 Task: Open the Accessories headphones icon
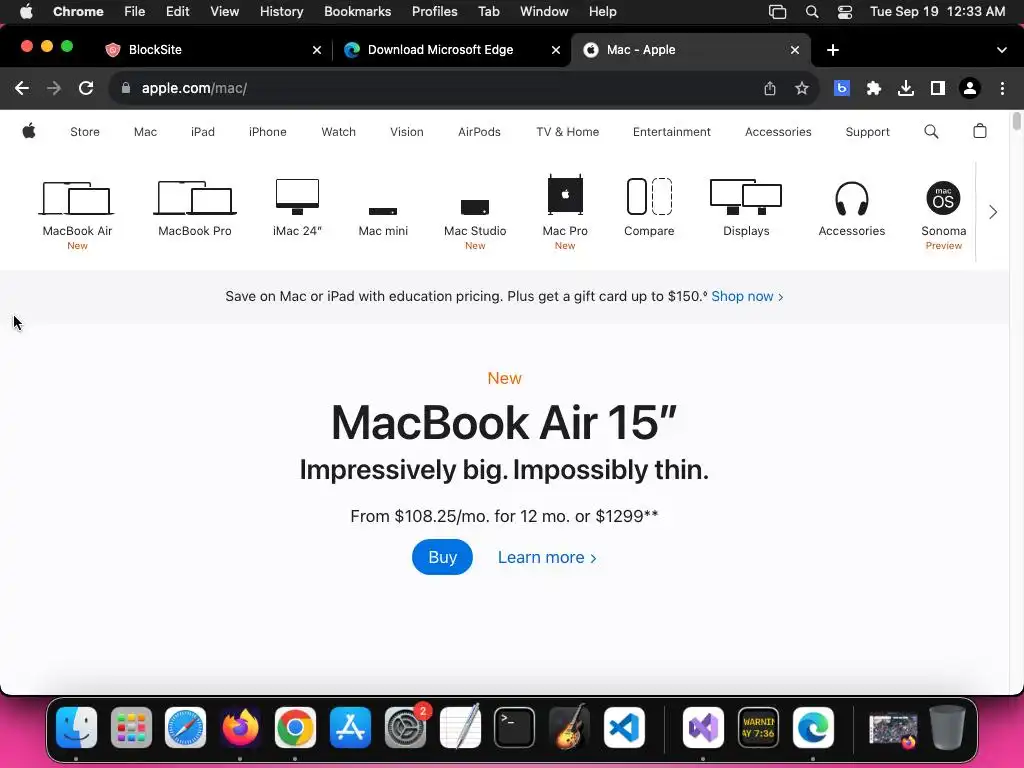coord(852,199)
